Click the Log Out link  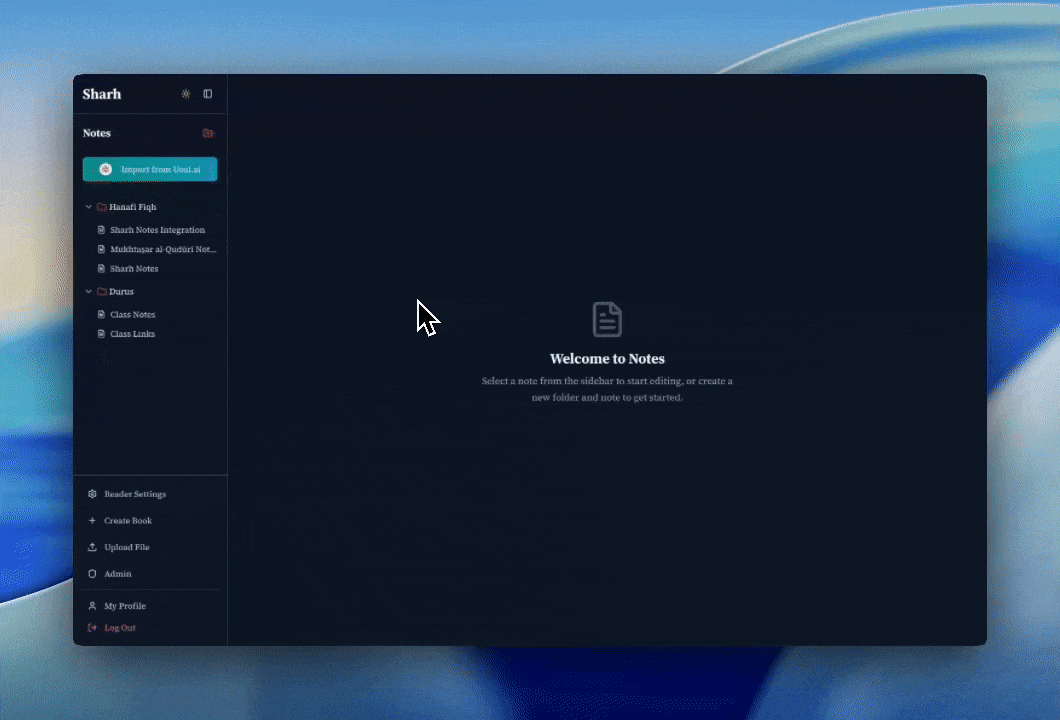[x=119, y=628]
